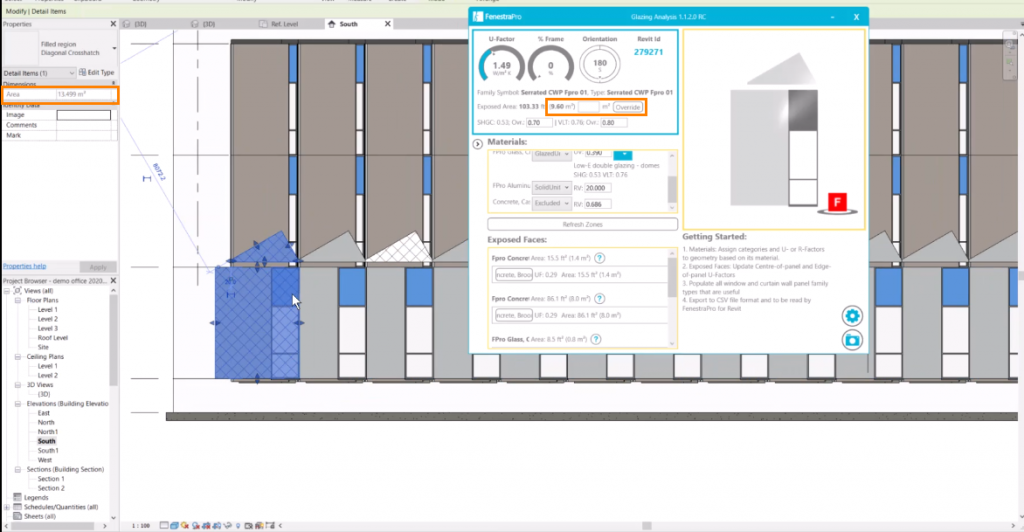Screen dimensions: 1024x532
Task: Toggle Shadows icon in view control bar
Action: (x=196, y=525)
